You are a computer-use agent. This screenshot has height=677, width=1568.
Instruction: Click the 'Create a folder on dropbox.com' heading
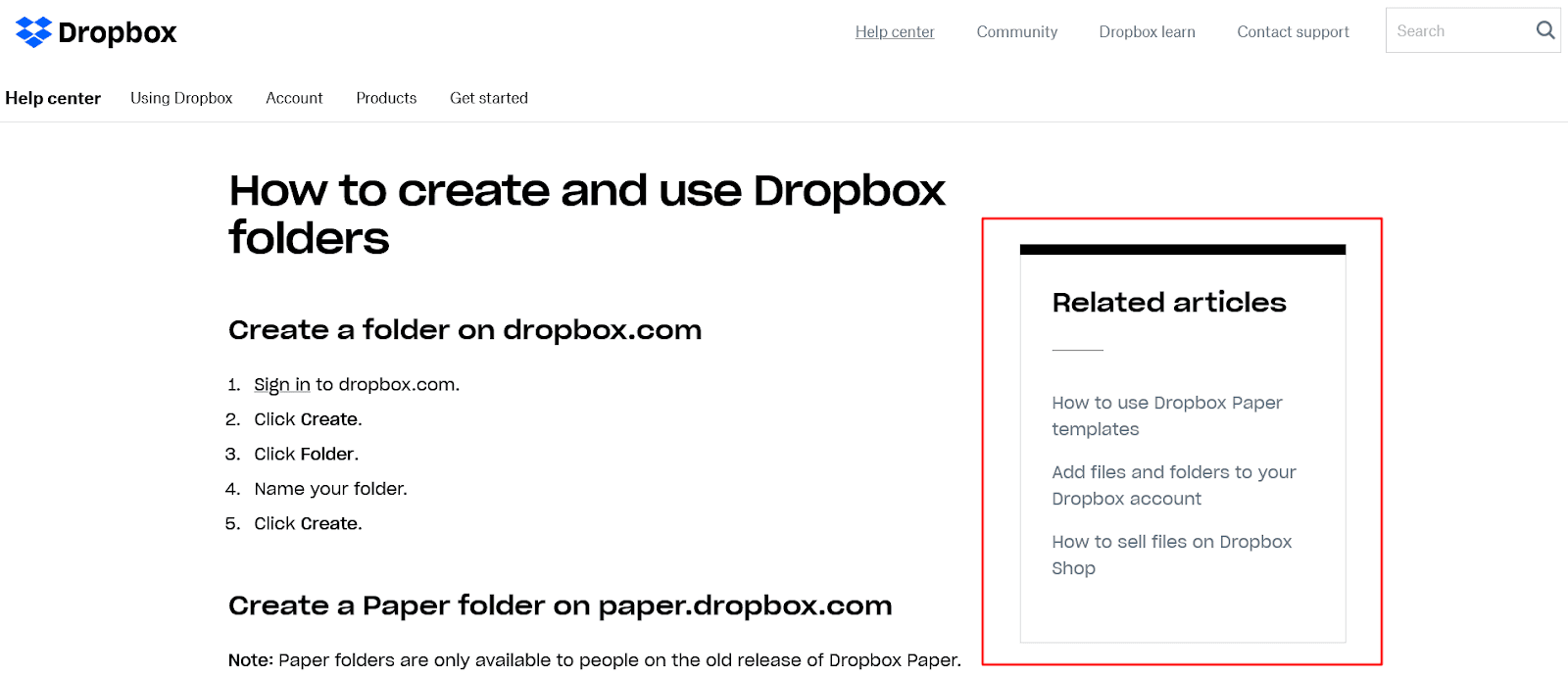click(x=465, y=330)
